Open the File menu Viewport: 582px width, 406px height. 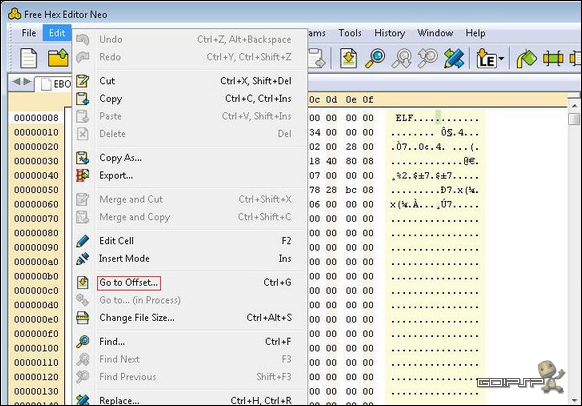tap(29, 33)
